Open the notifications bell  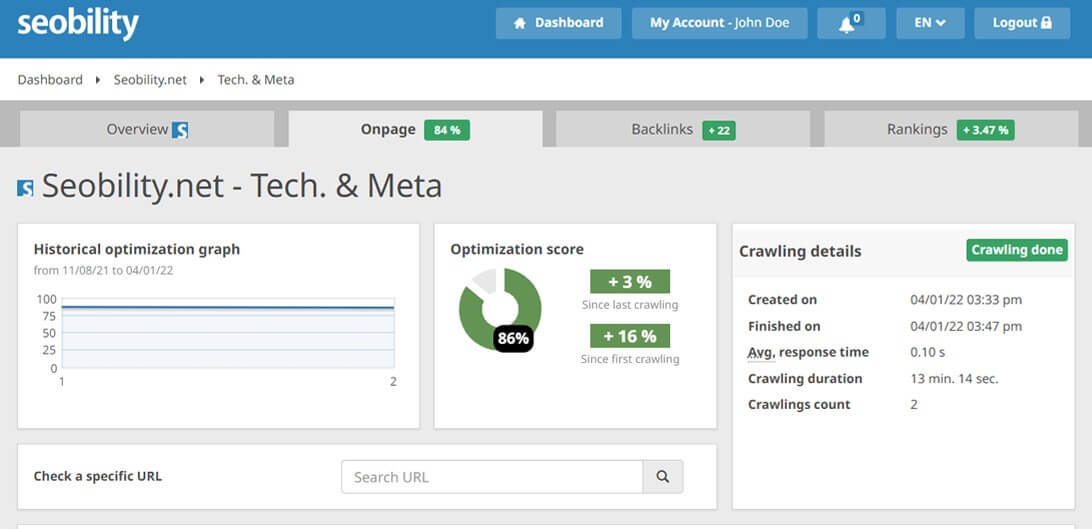pos(851,23)
